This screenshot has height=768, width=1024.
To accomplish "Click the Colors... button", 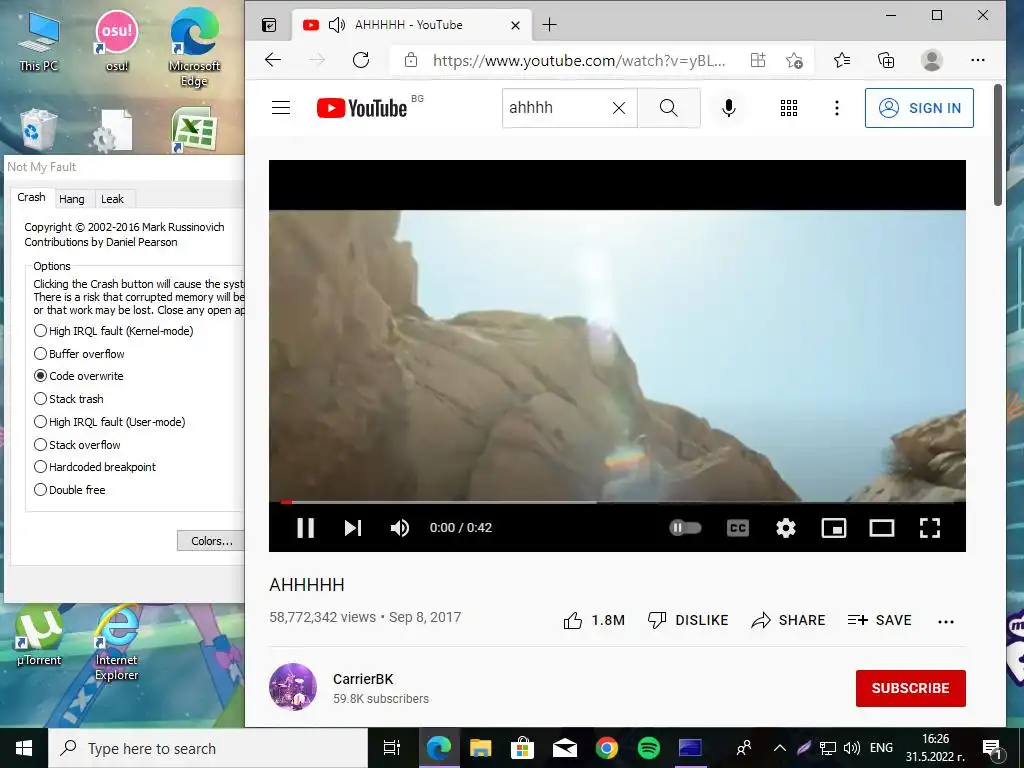I will coord(211,541).
